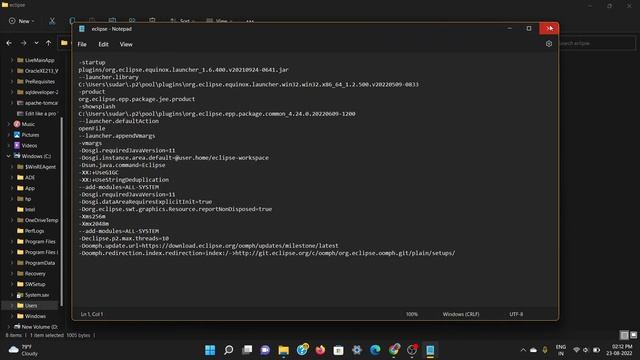Viewport: 640px width, 360px height.
Task: Open Teams Chat on taskbar
Action: (265, 350)
